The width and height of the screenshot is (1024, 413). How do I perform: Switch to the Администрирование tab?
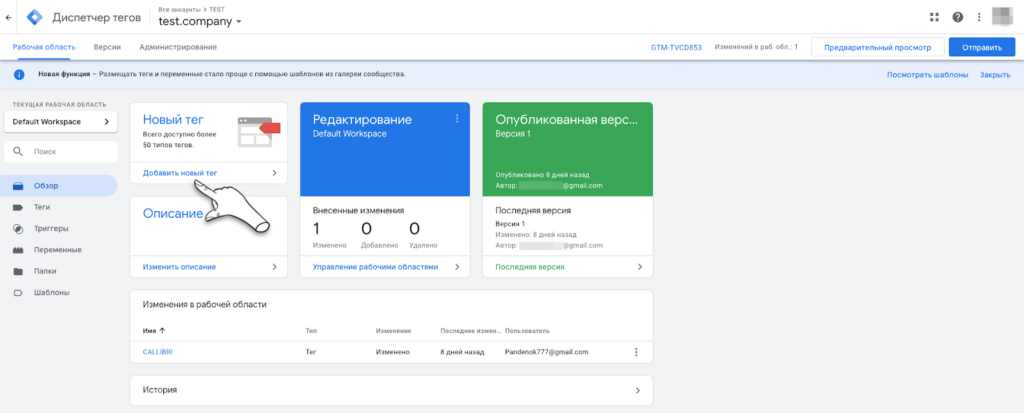[x=178, y=47]
